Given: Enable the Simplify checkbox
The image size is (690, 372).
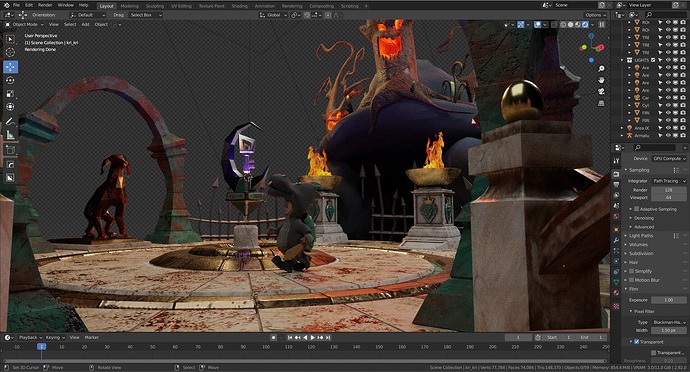Looking at the screenshot, I should point(631,271).
